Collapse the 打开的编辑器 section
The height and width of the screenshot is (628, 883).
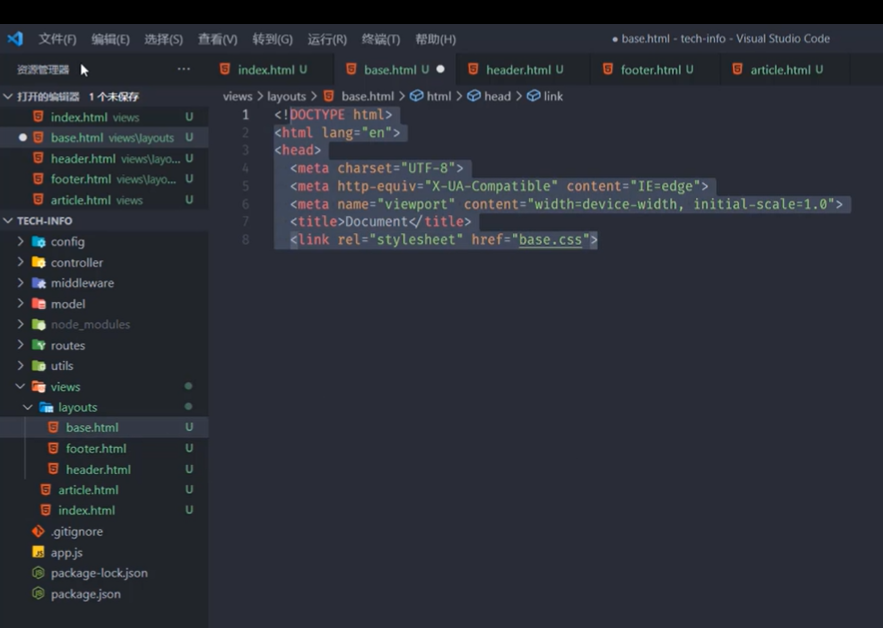[x=8, y=96]
